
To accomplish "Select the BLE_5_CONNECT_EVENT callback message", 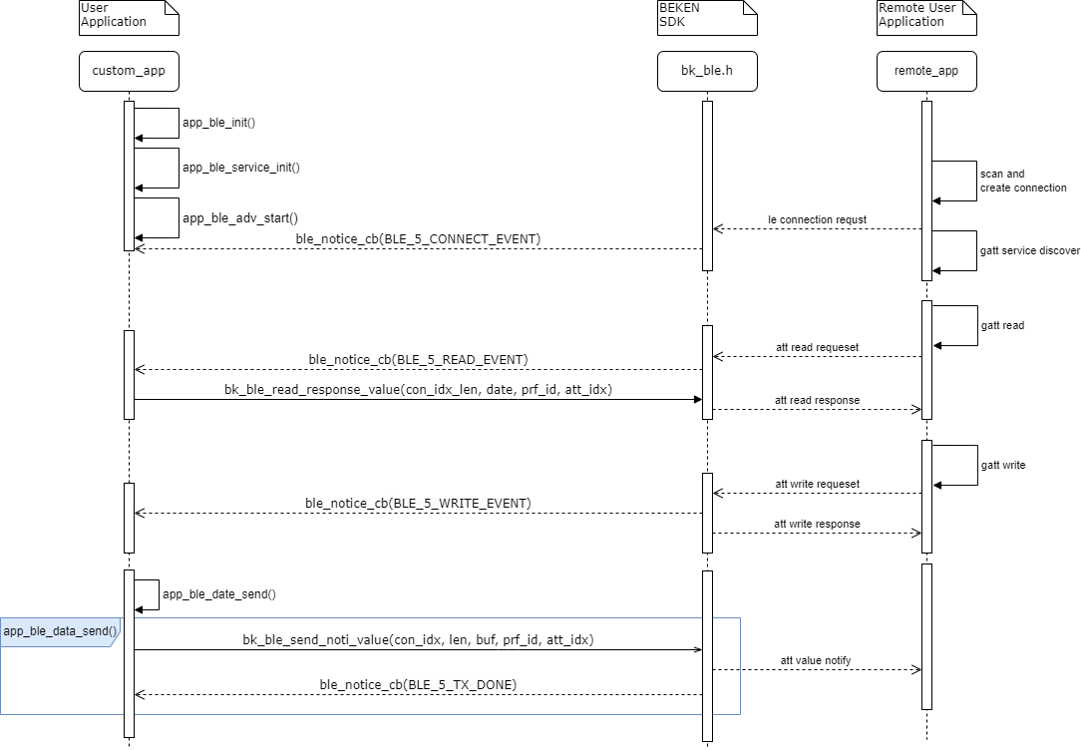I will tap(418, 239).
